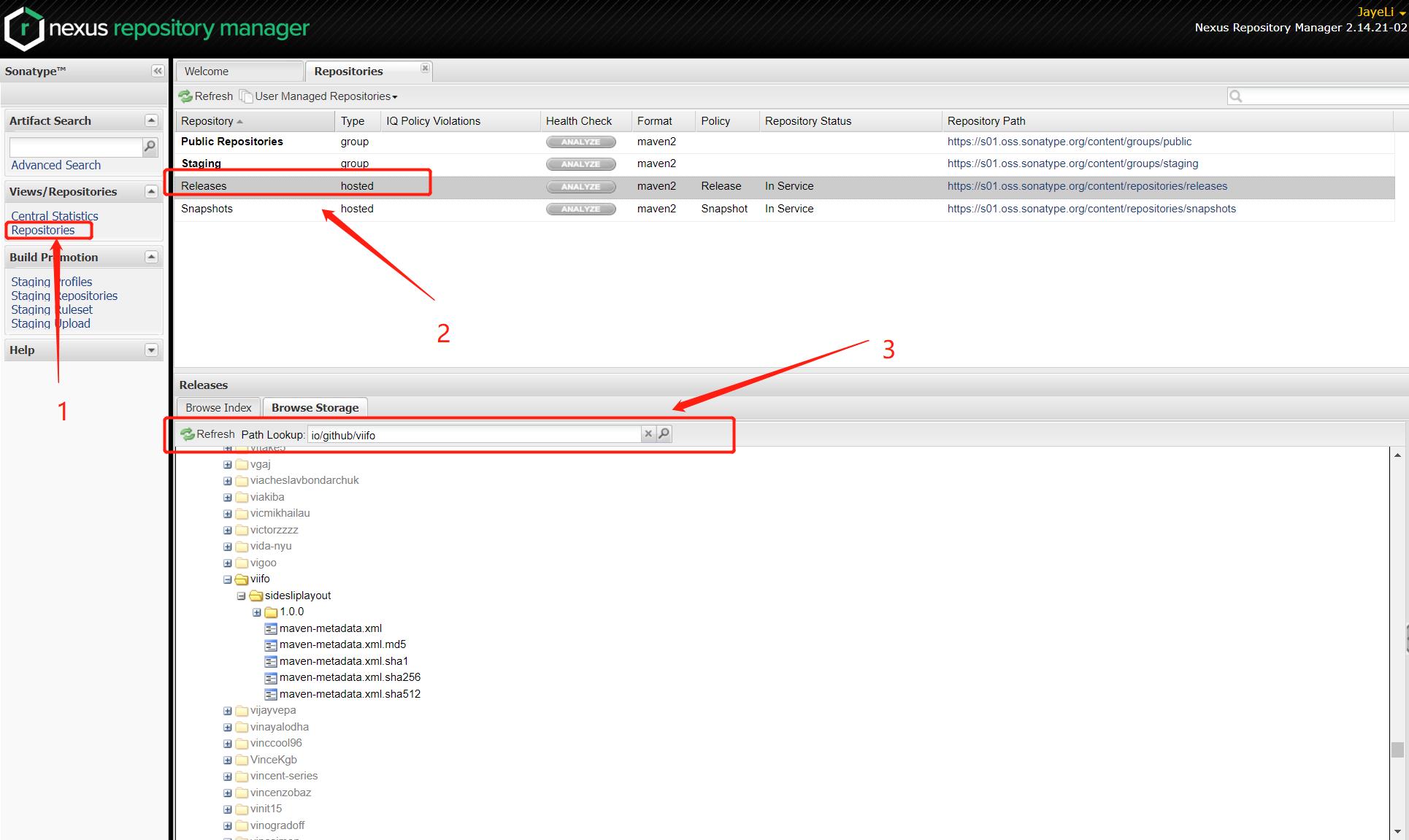Click the storage tree scroll down arrow
This screenshot has width=1409, height=840.
click(1397, 831)
